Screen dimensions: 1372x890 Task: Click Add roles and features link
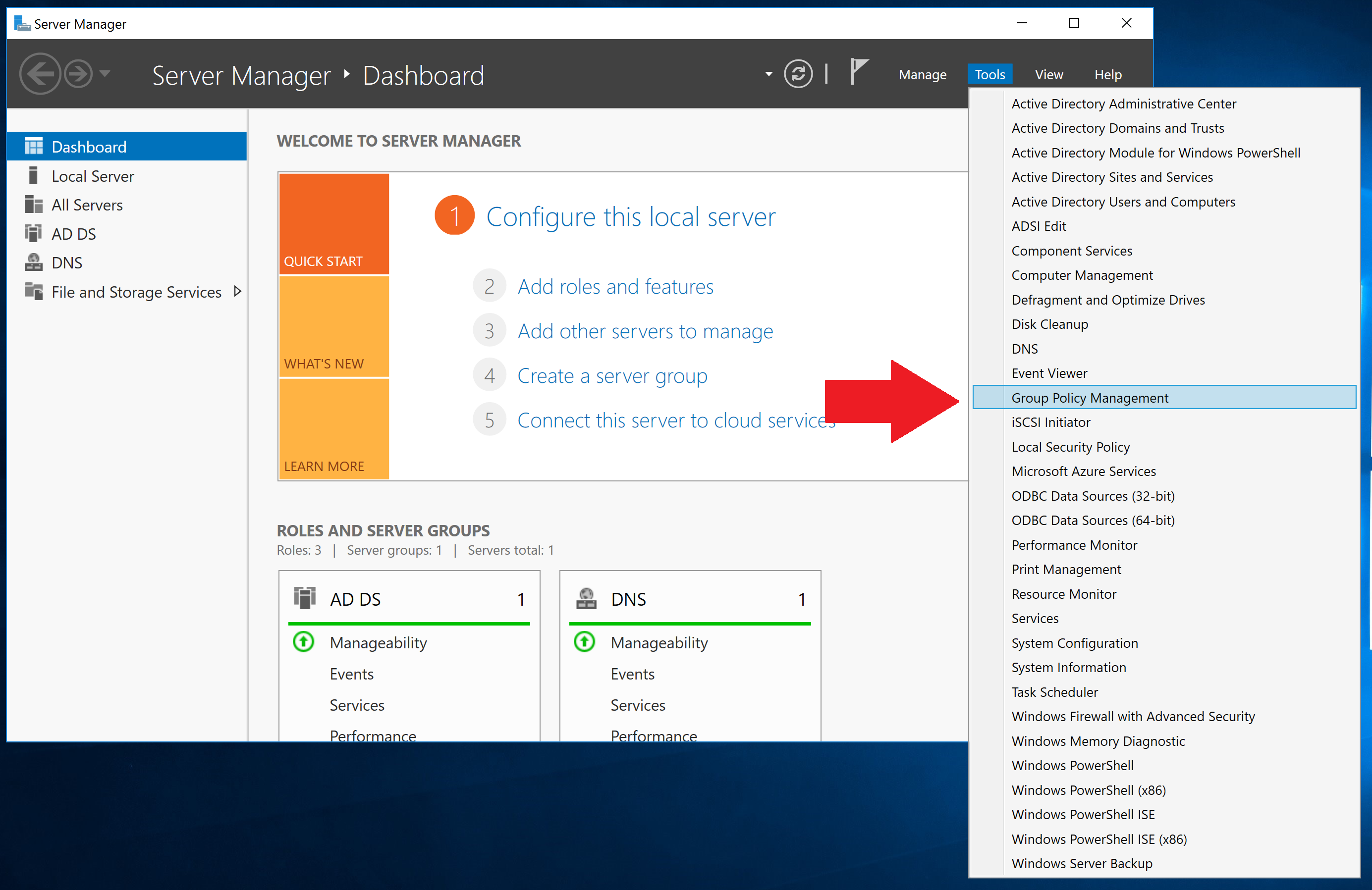coord(615,286)
